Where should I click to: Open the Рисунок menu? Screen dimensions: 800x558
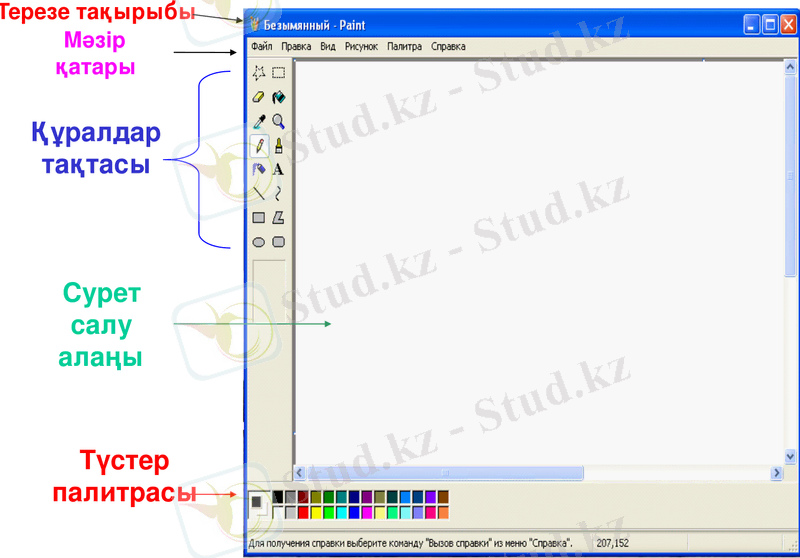click(x=361, y=46)
